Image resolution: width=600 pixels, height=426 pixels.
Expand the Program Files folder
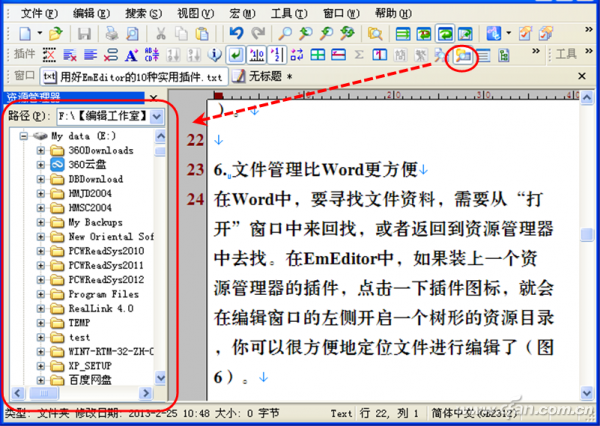coord(41,294)
